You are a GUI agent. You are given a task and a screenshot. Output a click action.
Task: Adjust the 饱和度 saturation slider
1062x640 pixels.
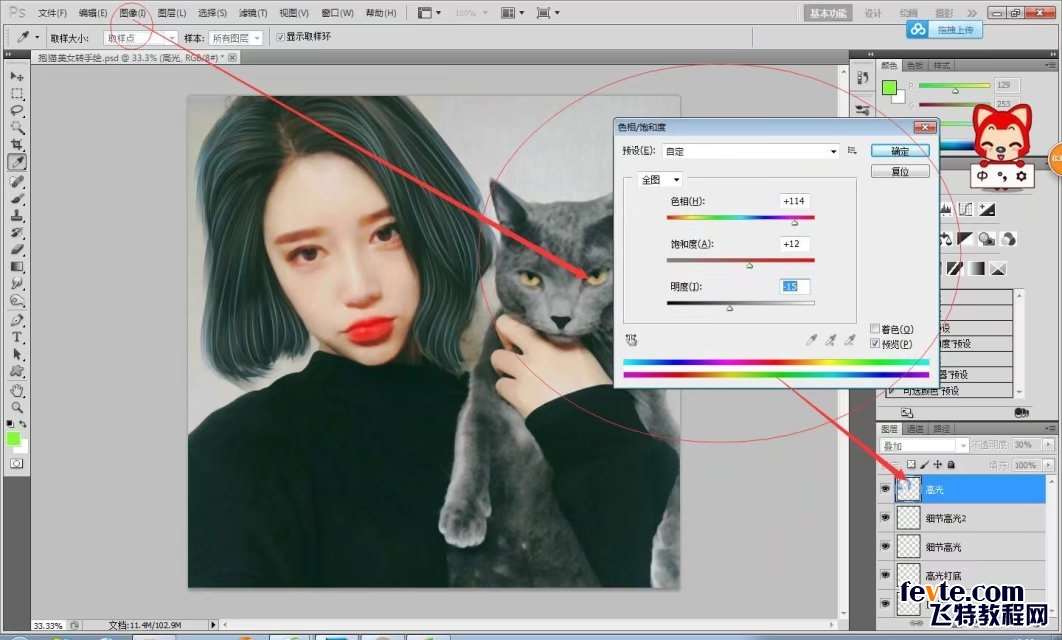click(749, 264)
